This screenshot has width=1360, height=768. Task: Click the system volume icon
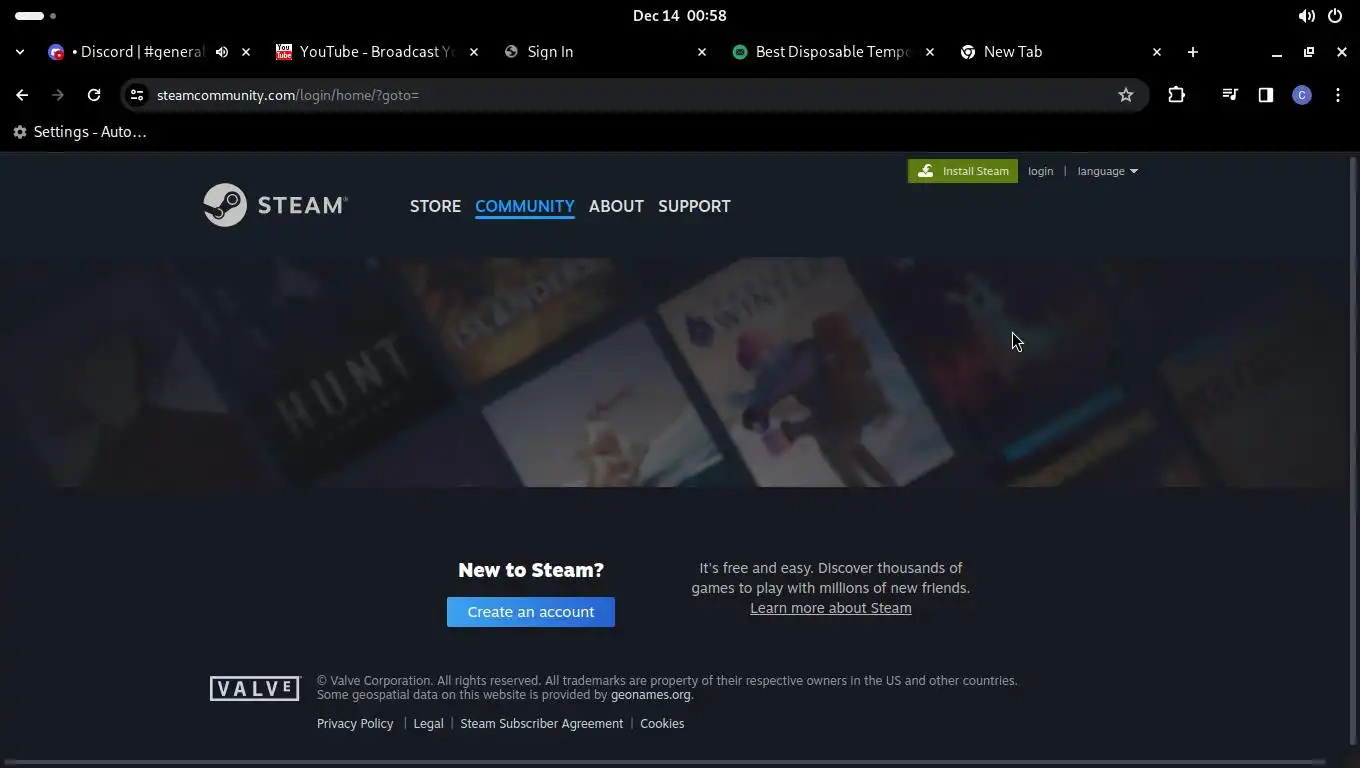click(1306, 16)
